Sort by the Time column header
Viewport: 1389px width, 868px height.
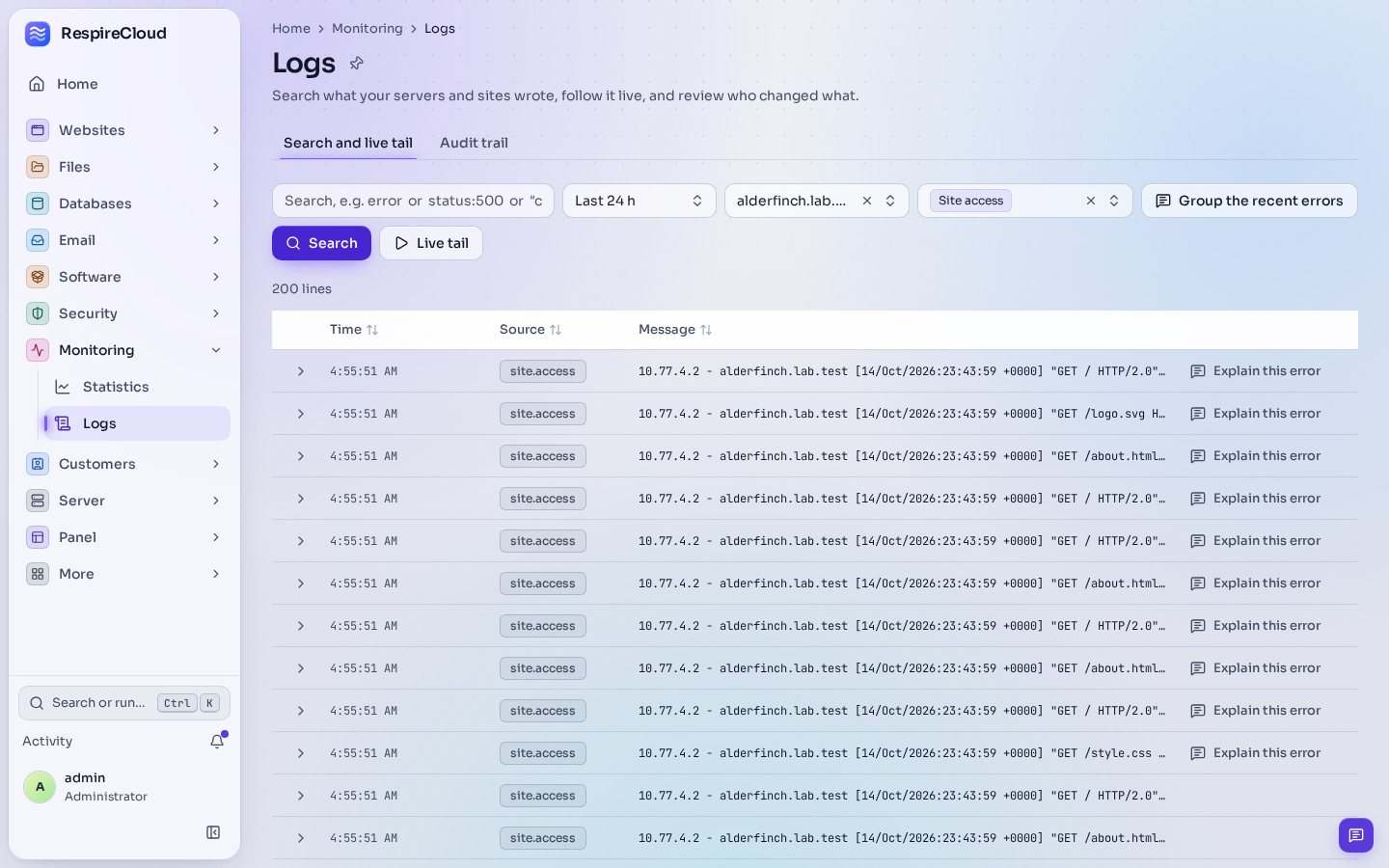pyautogui.click(x=354, y=330)
